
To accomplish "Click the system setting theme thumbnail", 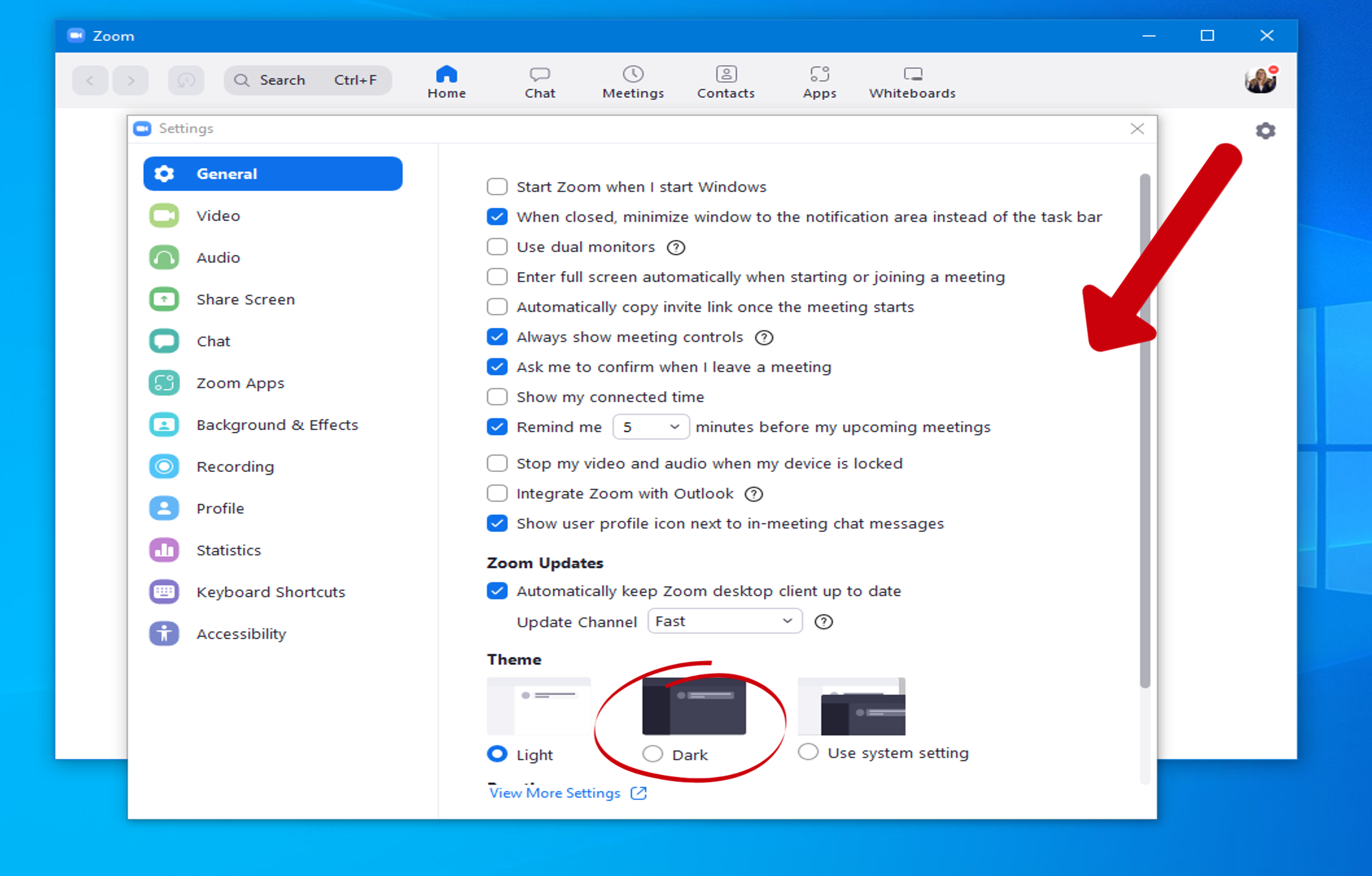I will 851,706.
